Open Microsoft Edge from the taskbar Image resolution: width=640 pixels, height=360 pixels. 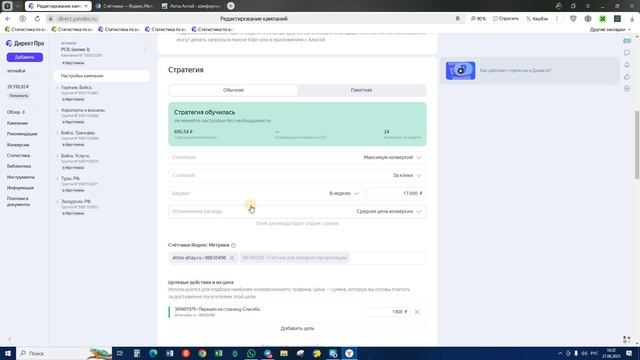tap(153, 353)
